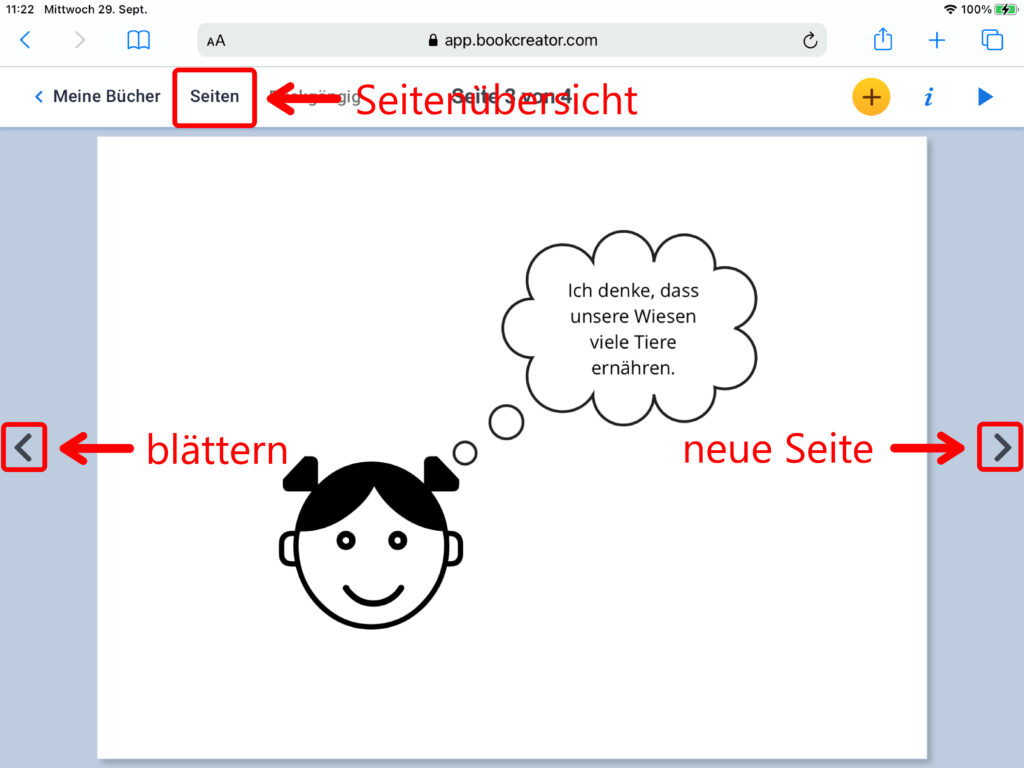Return to Meine Bücher library
This screenshot has height=768, width=1024.
pyautogui.click(x=97, y=97)
